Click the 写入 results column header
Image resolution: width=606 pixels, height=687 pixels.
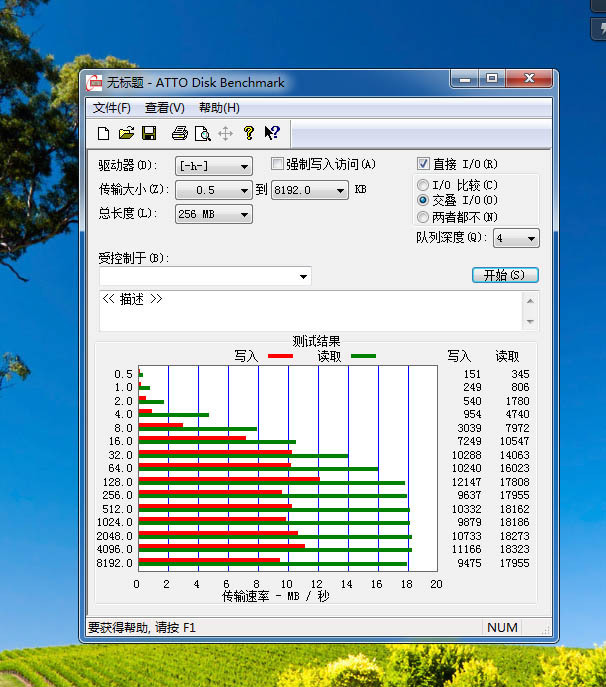pyautogui.click(x=459, y=356)
